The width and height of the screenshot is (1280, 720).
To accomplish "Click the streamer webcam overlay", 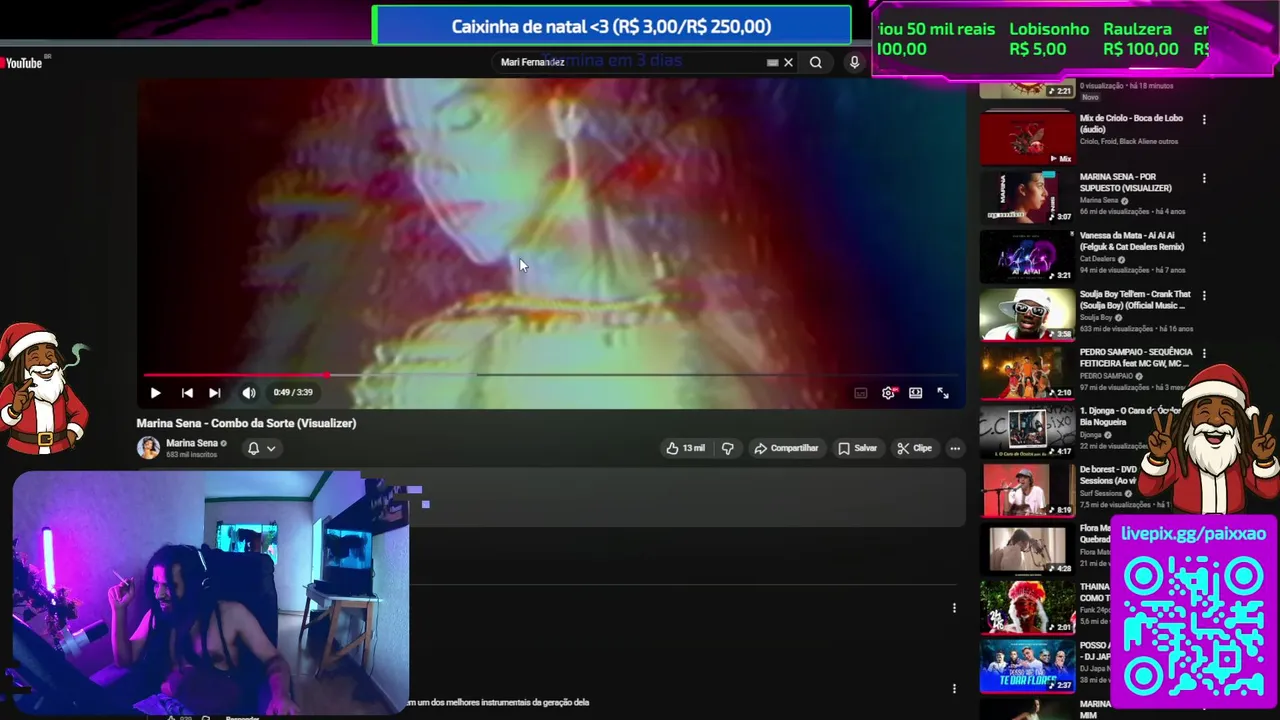I will [210, 593].
